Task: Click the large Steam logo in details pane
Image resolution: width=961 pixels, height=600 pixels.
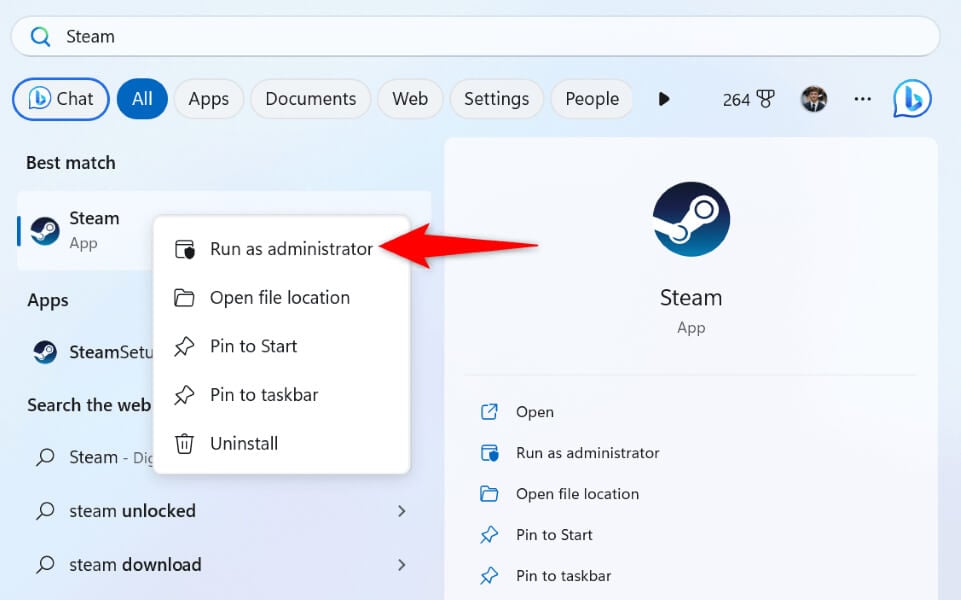Action: point(691,219)
